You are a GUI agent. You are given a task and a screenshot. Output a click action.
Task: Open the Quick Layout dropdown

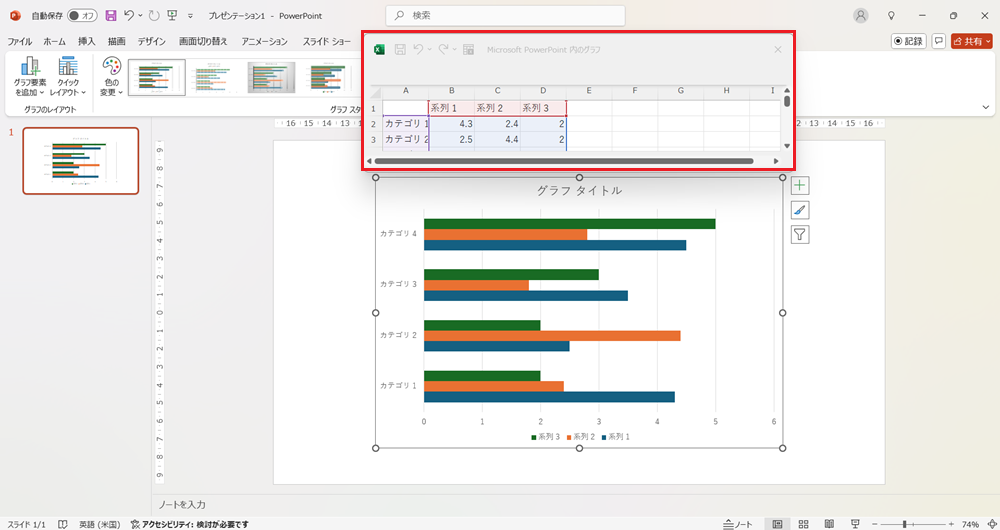[x=68, y=77]
